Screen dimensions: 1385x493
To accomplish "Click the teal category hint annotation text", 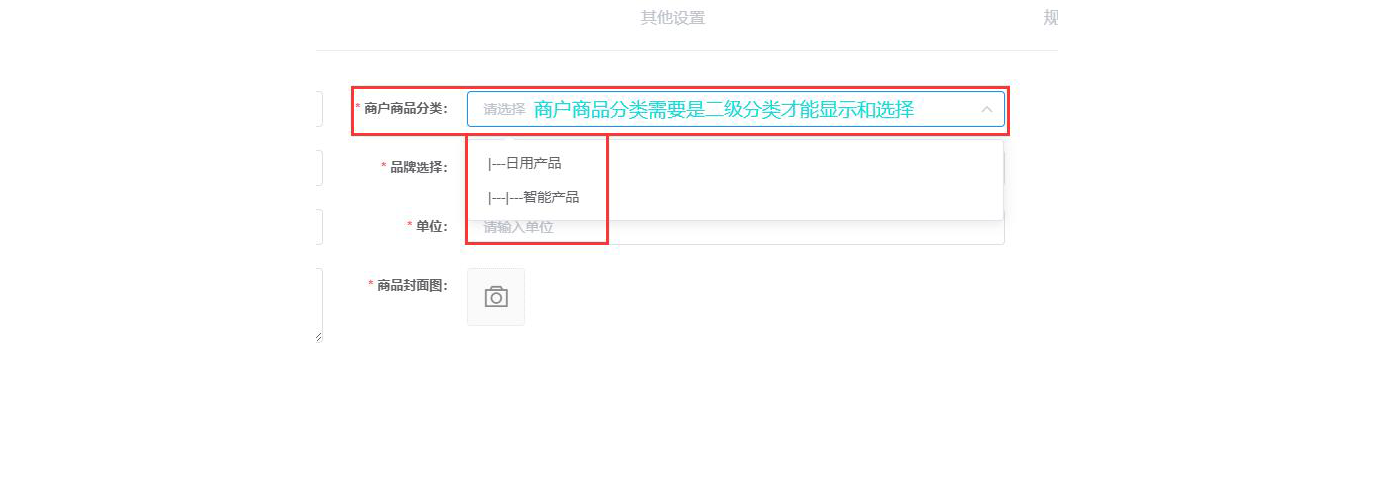I will [x=724, y=109].
